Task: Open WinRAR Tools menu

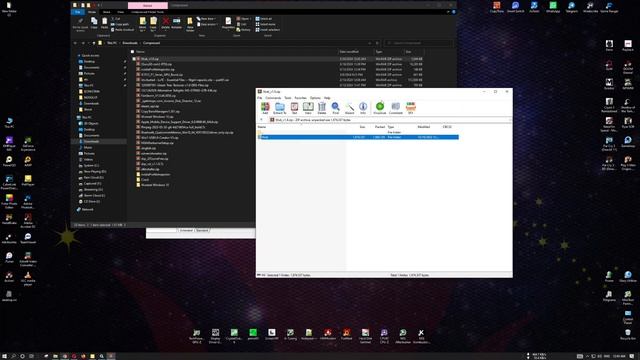Action: [x=288, y=98]
